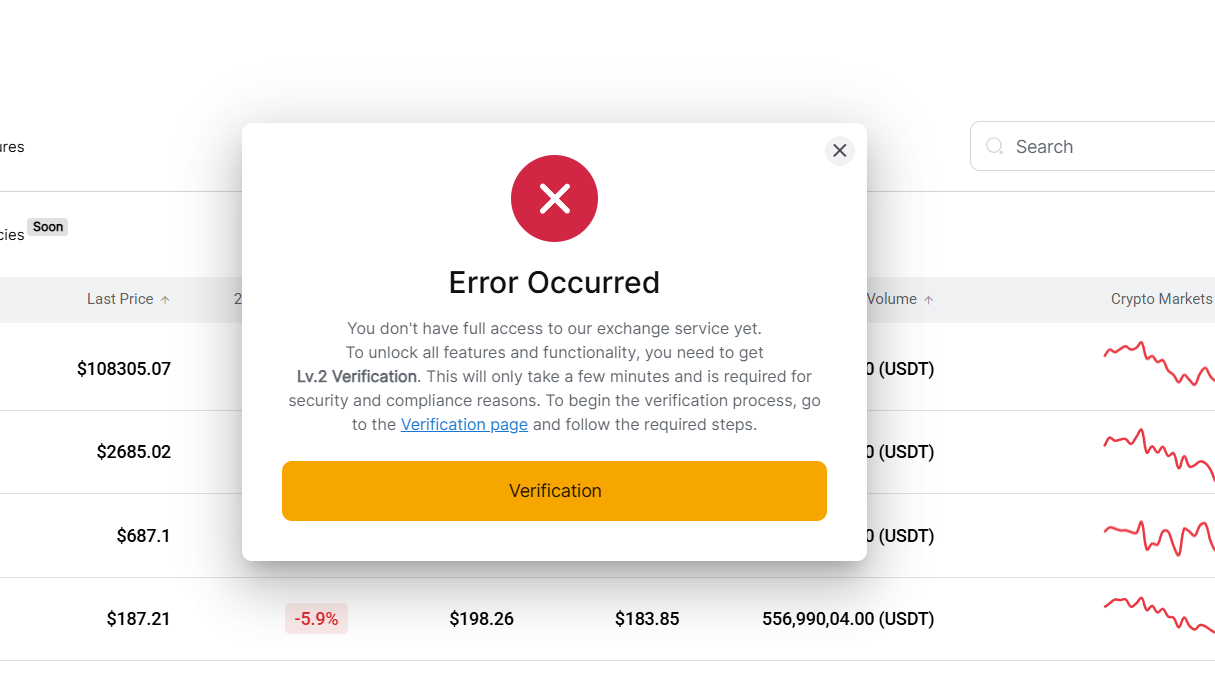Select the $108305.07 last price cell
This screenshot has height=673, width=1215.
[124, 369]
